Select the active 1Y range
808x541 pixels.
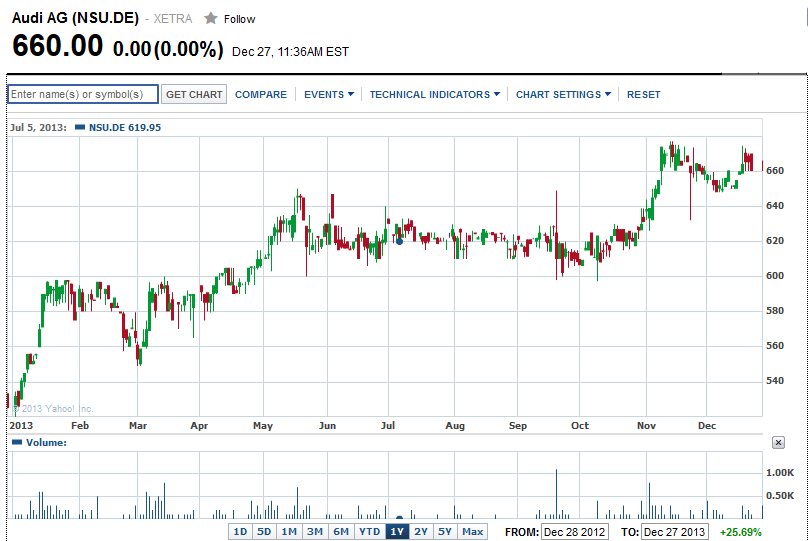[x=397, y=532]
